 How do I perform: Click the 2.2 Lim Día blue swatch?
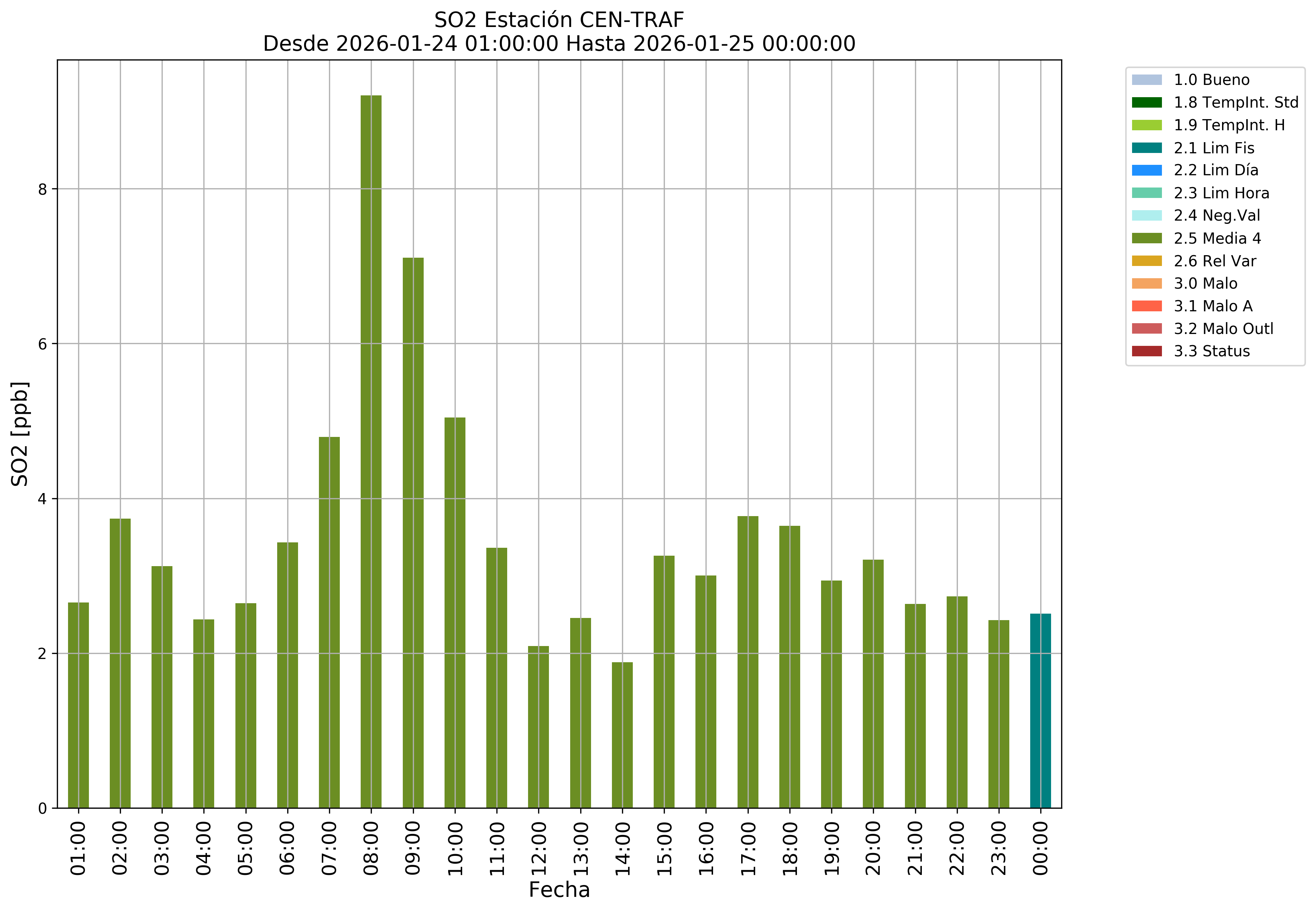coord(1146,170)
